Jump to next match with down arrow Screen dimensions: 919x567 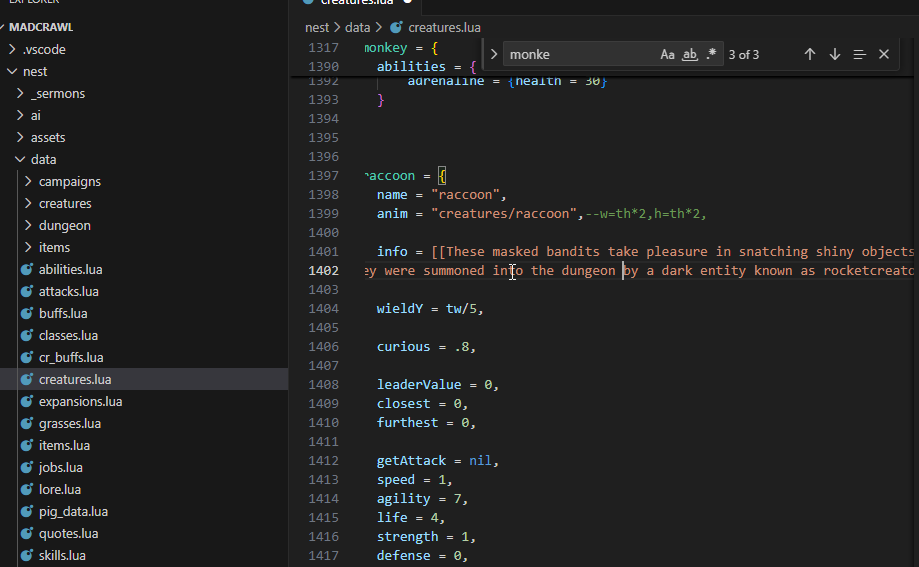point(835,54)
